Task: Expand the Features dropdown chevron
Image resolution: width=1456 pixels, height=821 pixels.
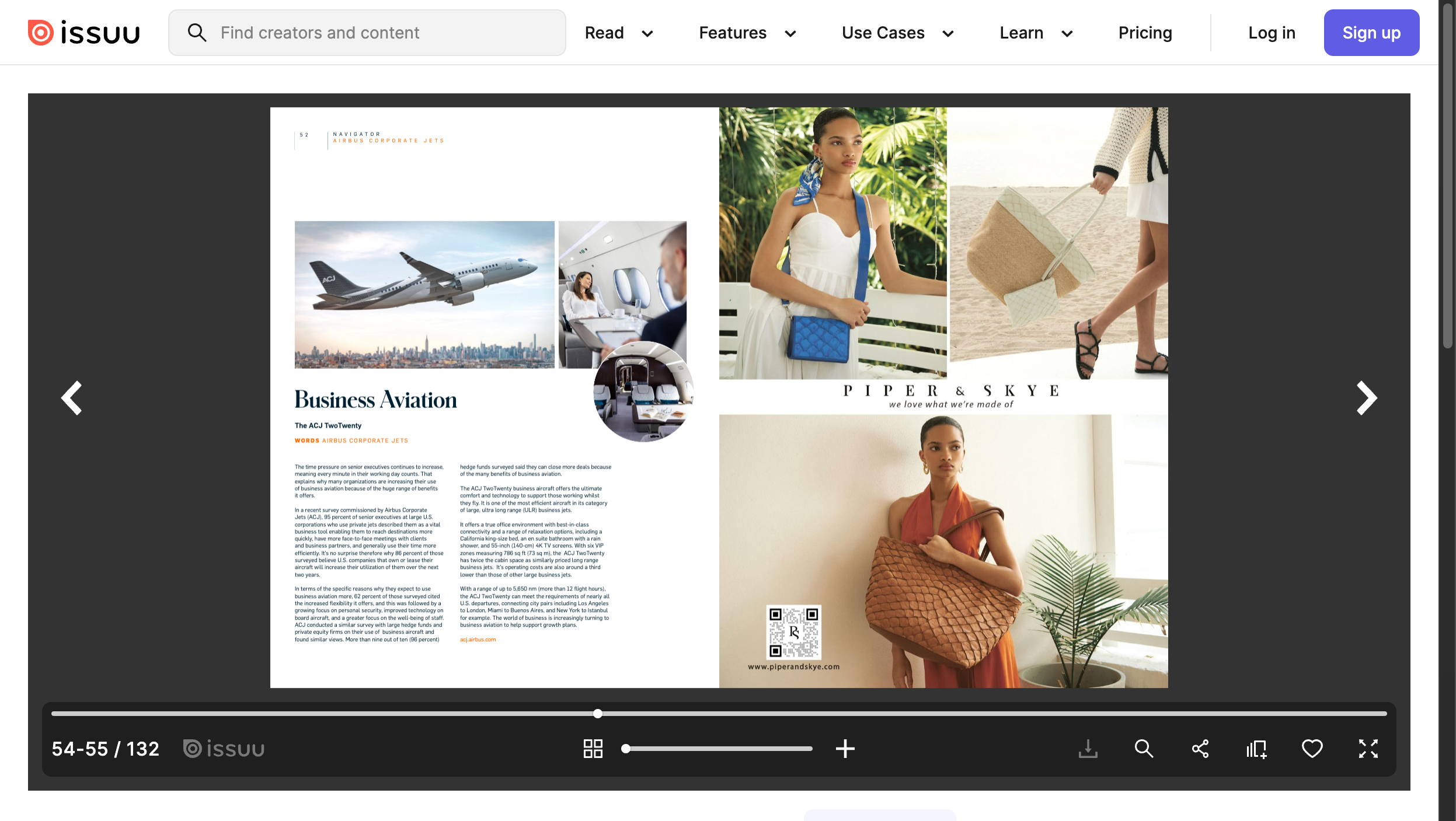Action: pyautogui.click(x=790, y=34)
